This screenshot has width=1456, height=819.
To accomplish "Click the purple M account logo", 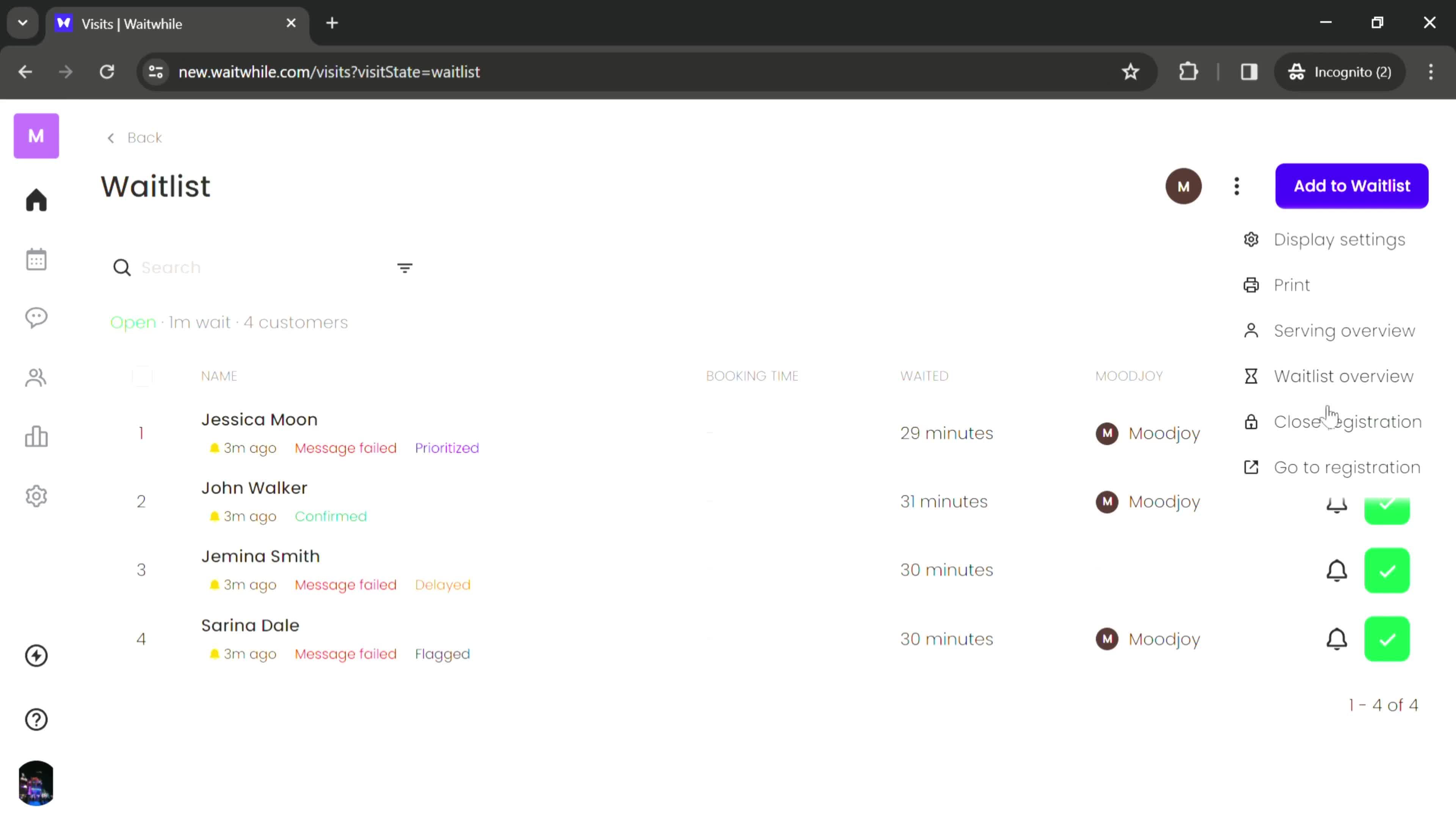I will tap(36, 136).
